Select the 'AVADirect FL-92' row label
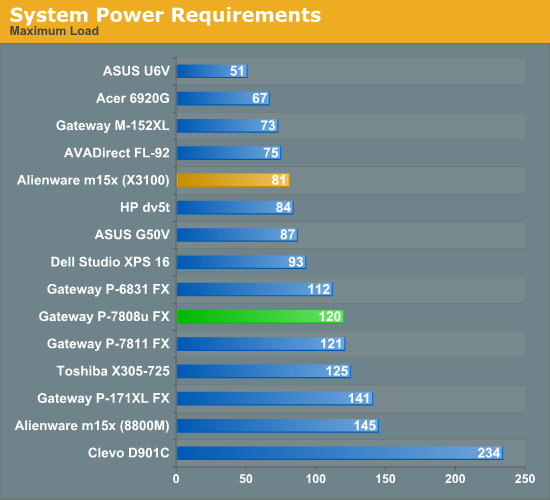The height and width of the screenshot is (500, 550). tap(117, 153)
